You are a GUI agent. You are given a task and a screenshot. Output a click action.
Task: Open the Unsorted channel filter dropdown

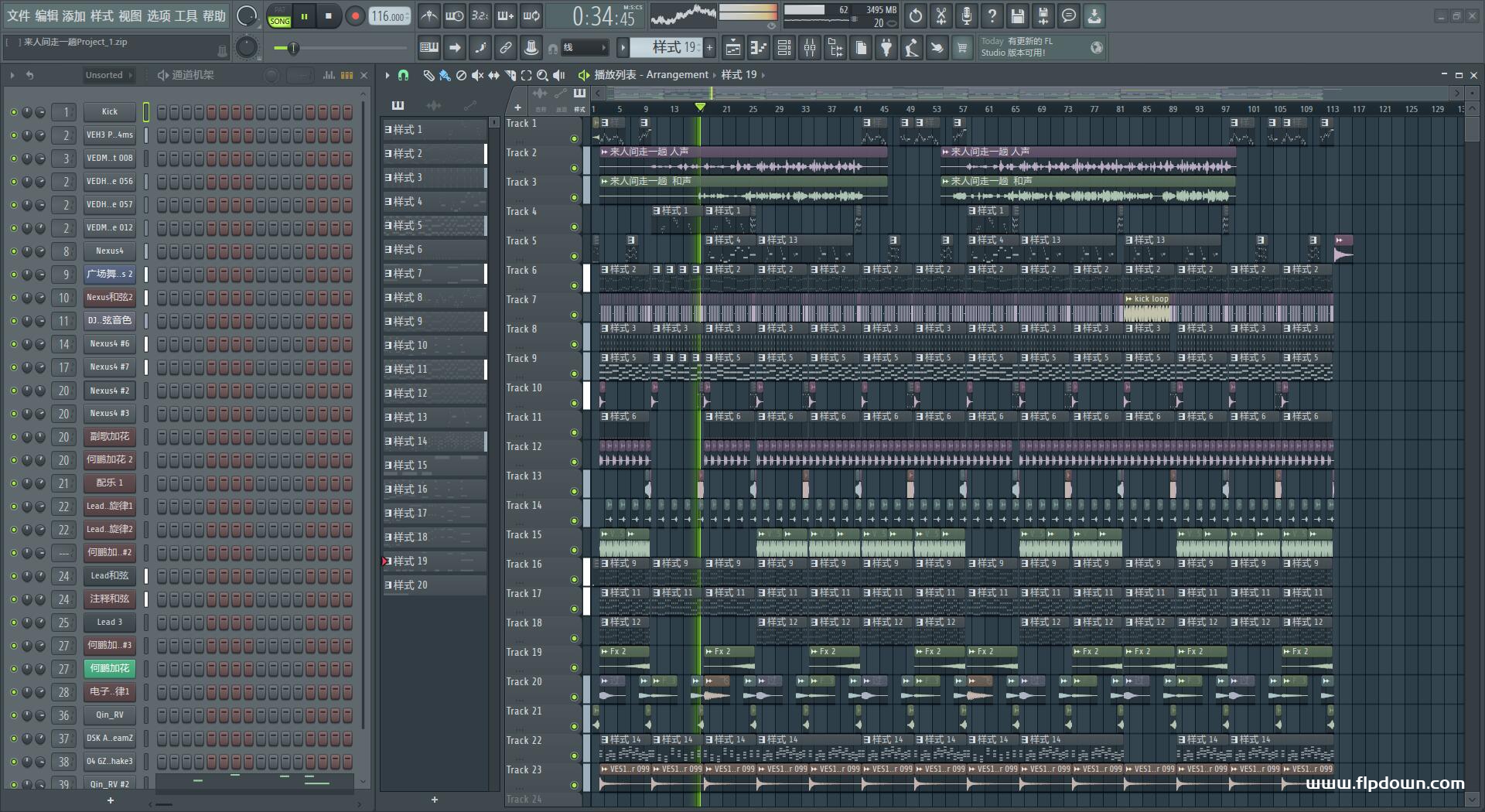tap(108, 75)
